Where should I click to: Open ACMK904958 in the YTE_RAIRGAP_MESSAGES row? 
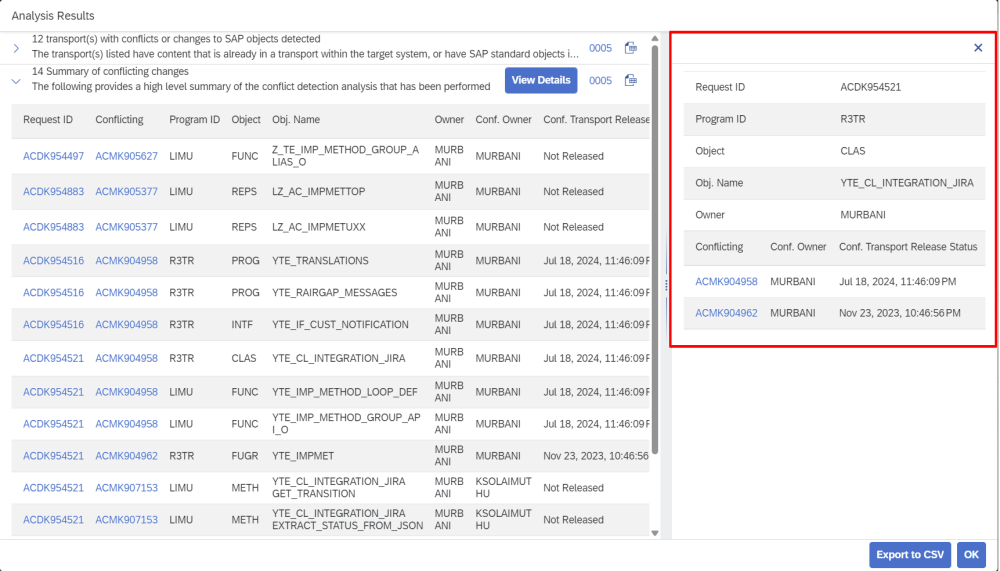(x=126, y=292)
